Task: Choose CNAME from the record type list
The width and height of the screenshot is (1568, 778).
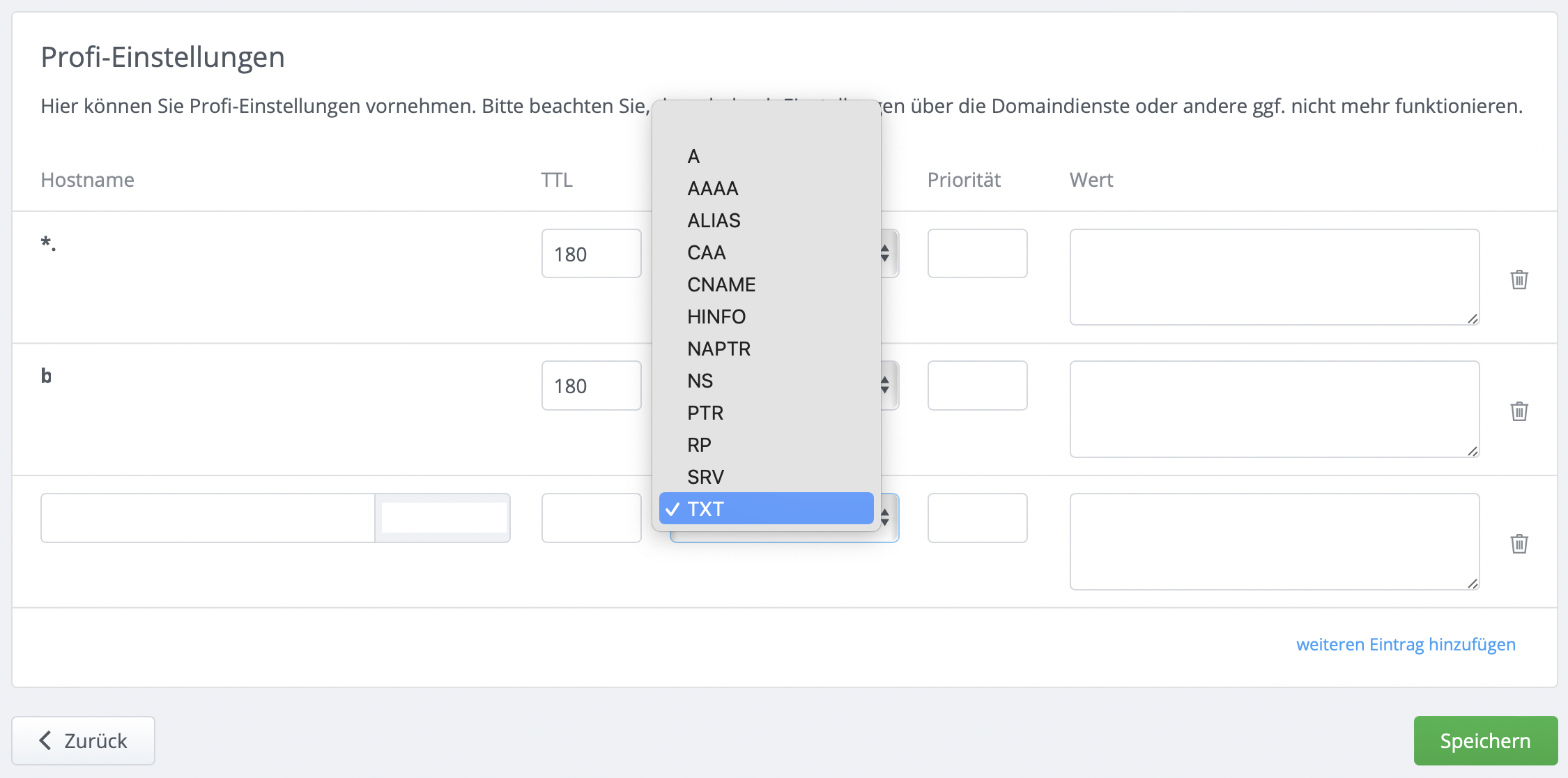Action: point(721,284)
